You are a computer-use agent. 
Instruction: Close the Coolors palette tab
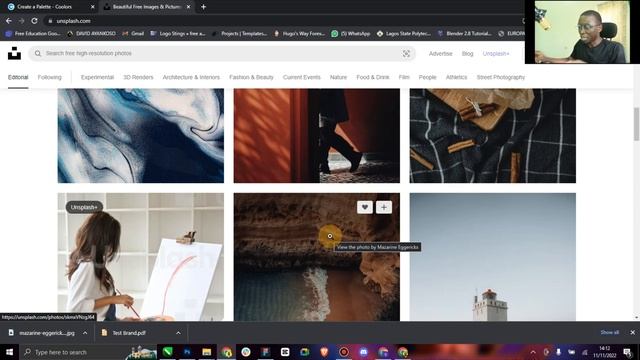point(93,7)
